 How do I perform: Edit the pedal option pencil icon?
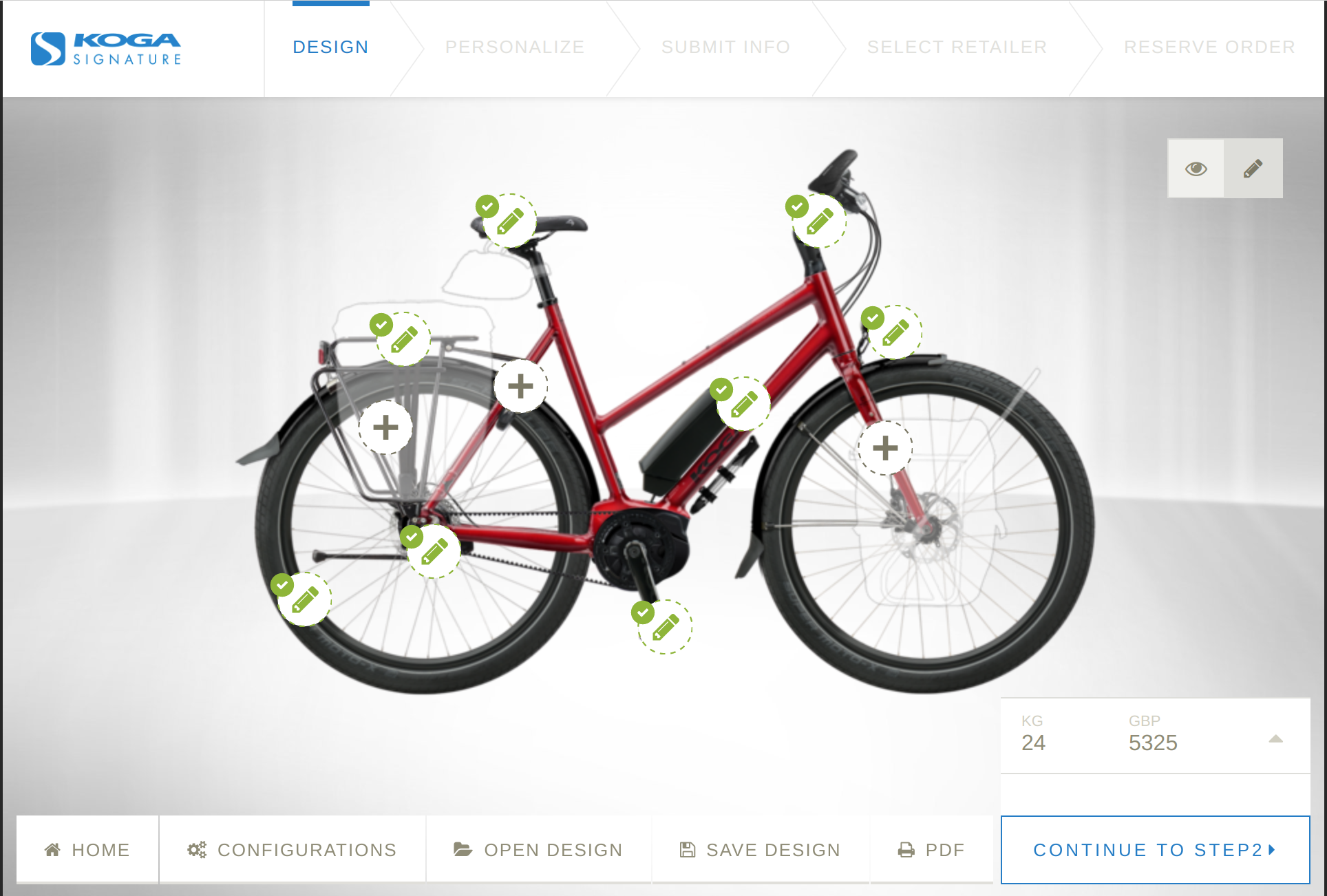[666, 627]
